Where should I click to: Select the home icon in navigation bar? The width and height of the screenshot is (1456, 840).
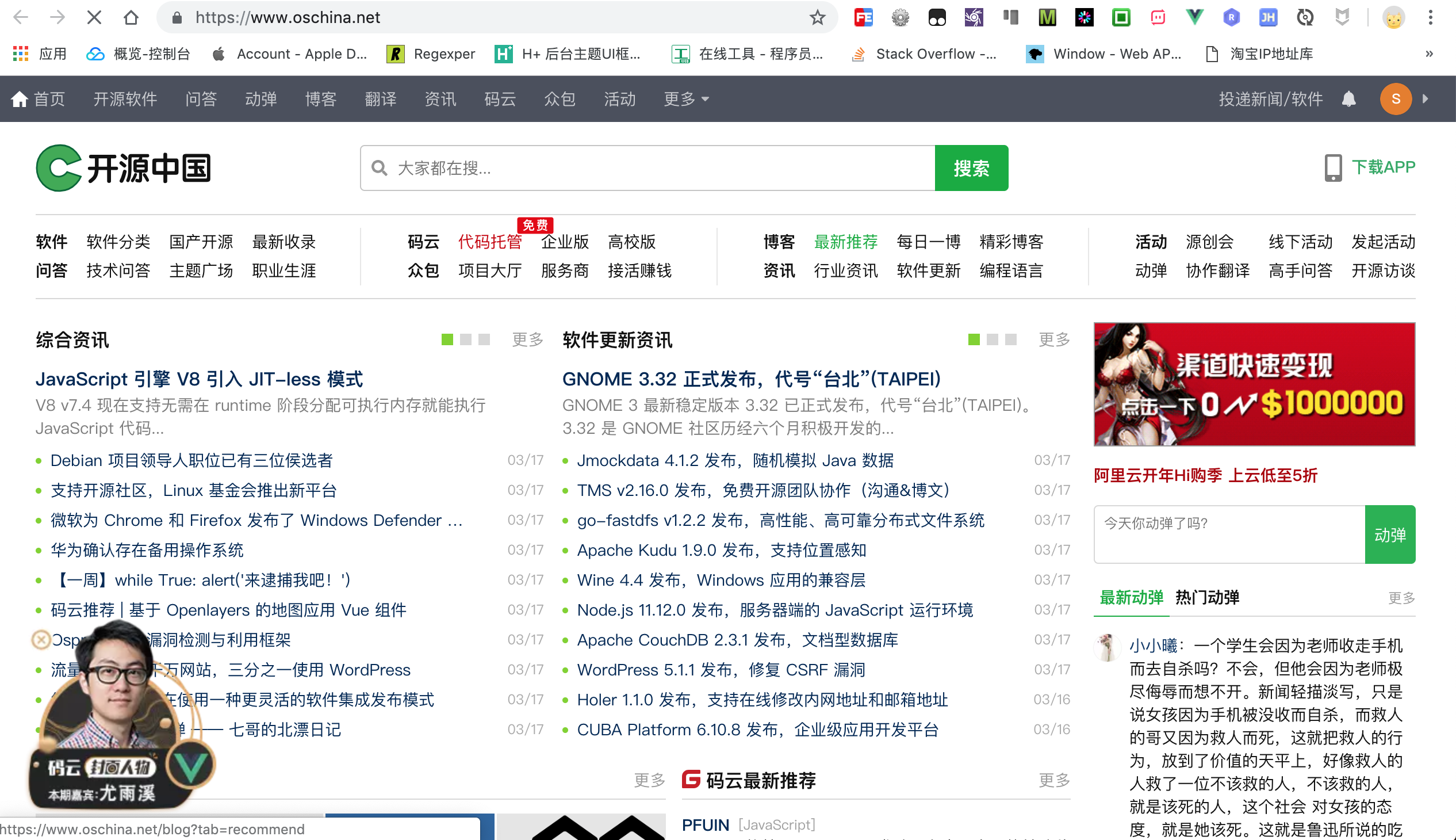point(21,98)
